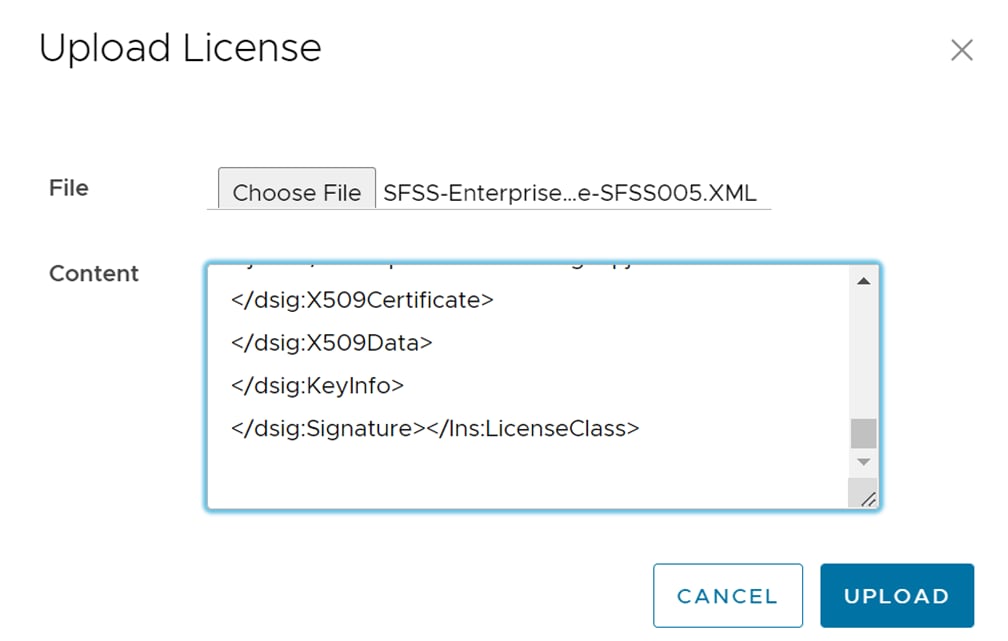Click the Choose File button

click(x=297, y=189)
